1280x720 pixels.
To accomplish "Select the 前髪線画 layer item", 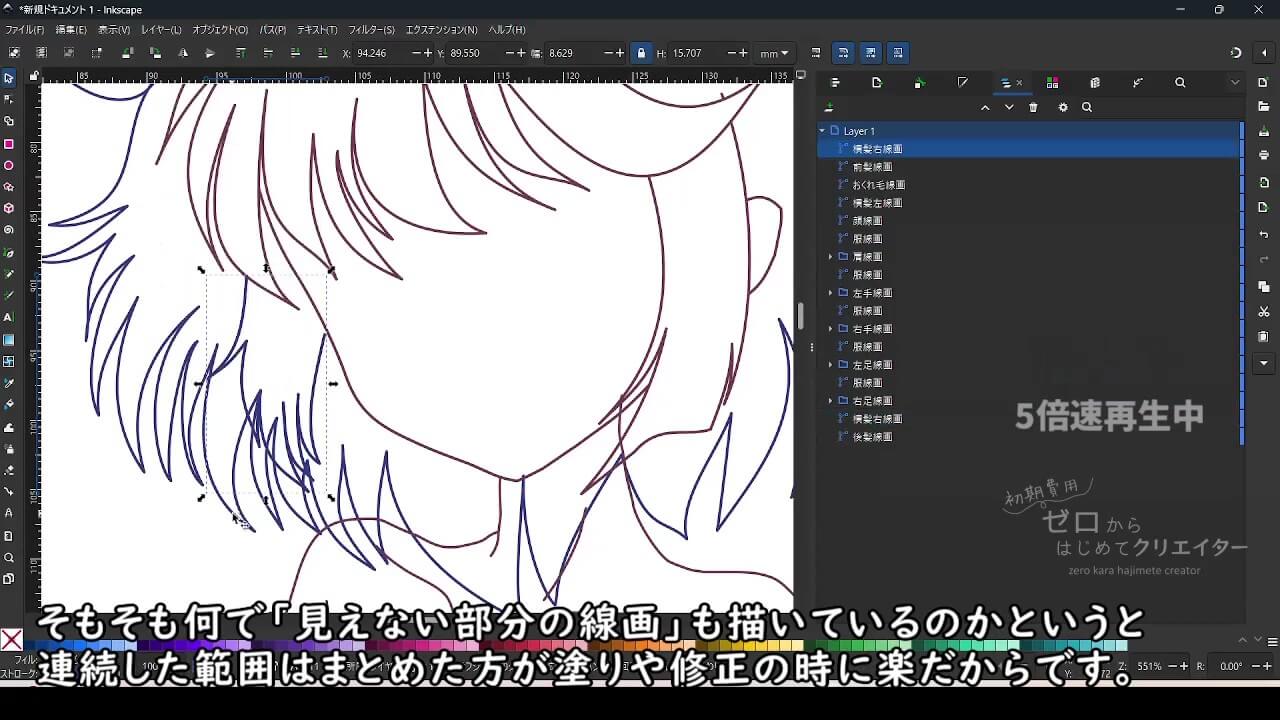I will [872, 167].
